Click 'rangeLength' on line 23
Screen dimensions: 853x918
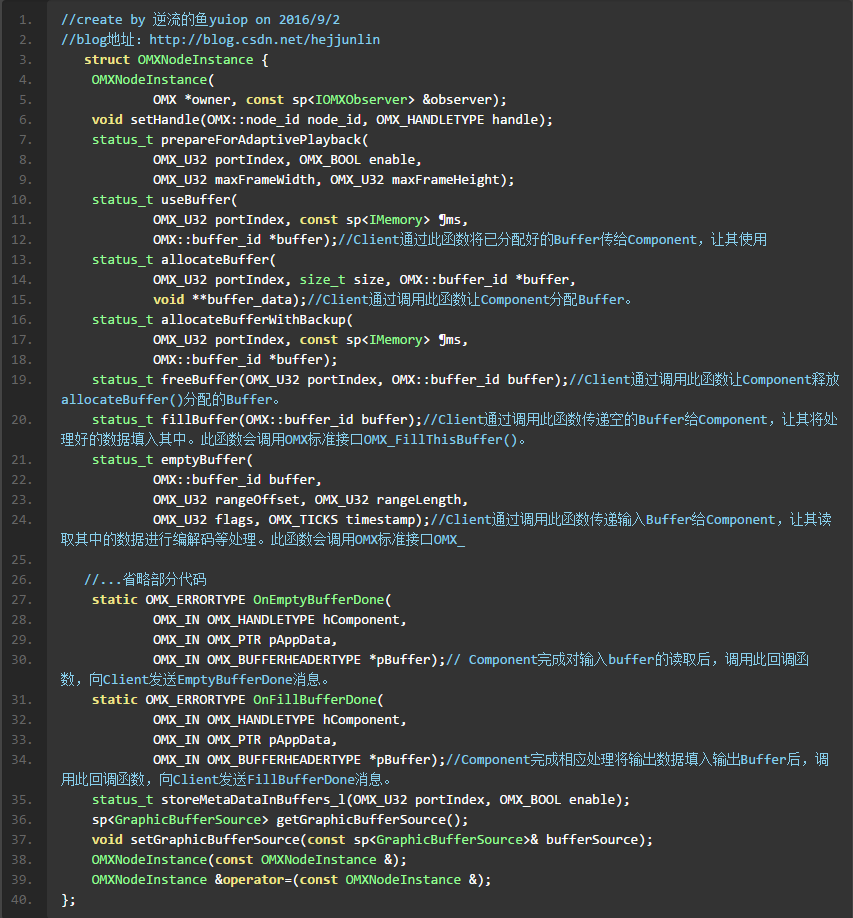[x=419, y=500]
